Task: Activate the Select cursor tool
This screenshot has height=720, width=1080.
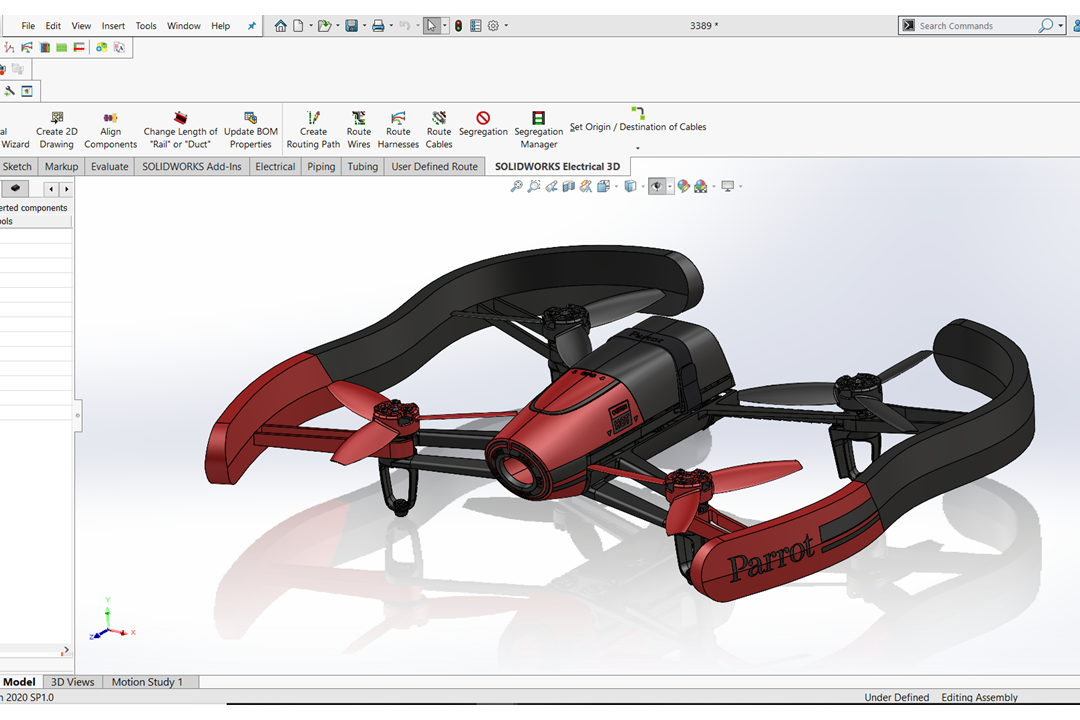Action: tap(431, 25)
